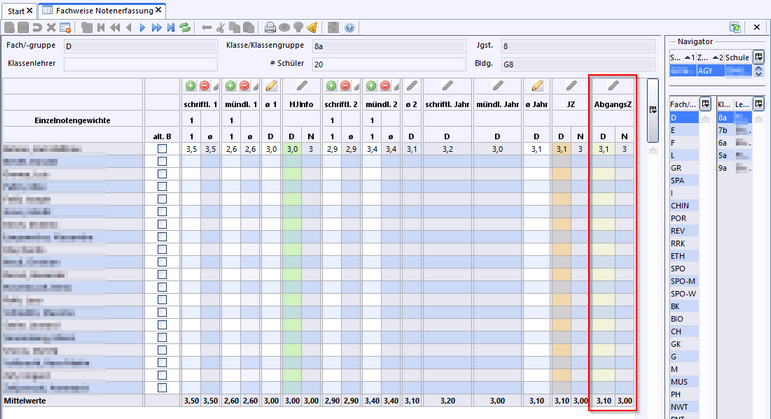Click the pencil edit icon above AbgangsZ
The height and width of the screenshot is (419, 771).
coord(612,87)
